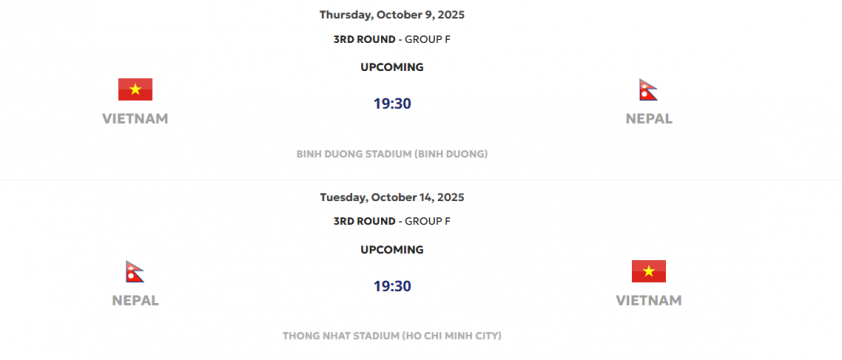
Task: Click Vietnam flag in October 14 match
Action: coord(649,271)
